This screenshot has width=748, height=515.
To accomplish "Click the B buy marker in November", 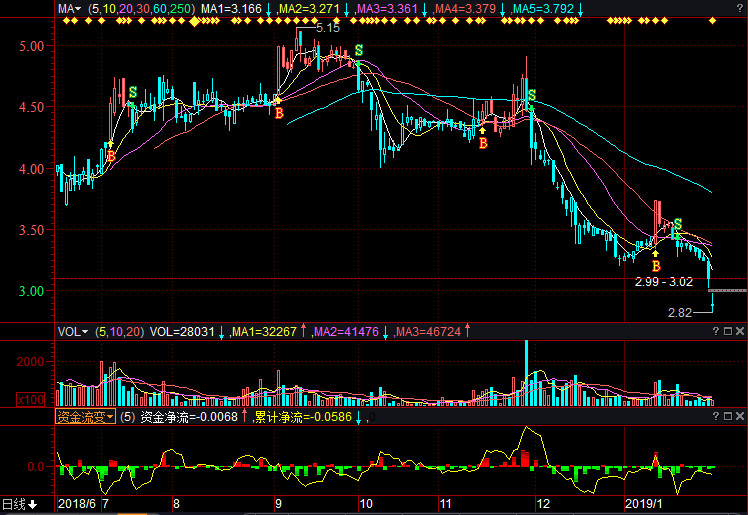I will [483, 144].
